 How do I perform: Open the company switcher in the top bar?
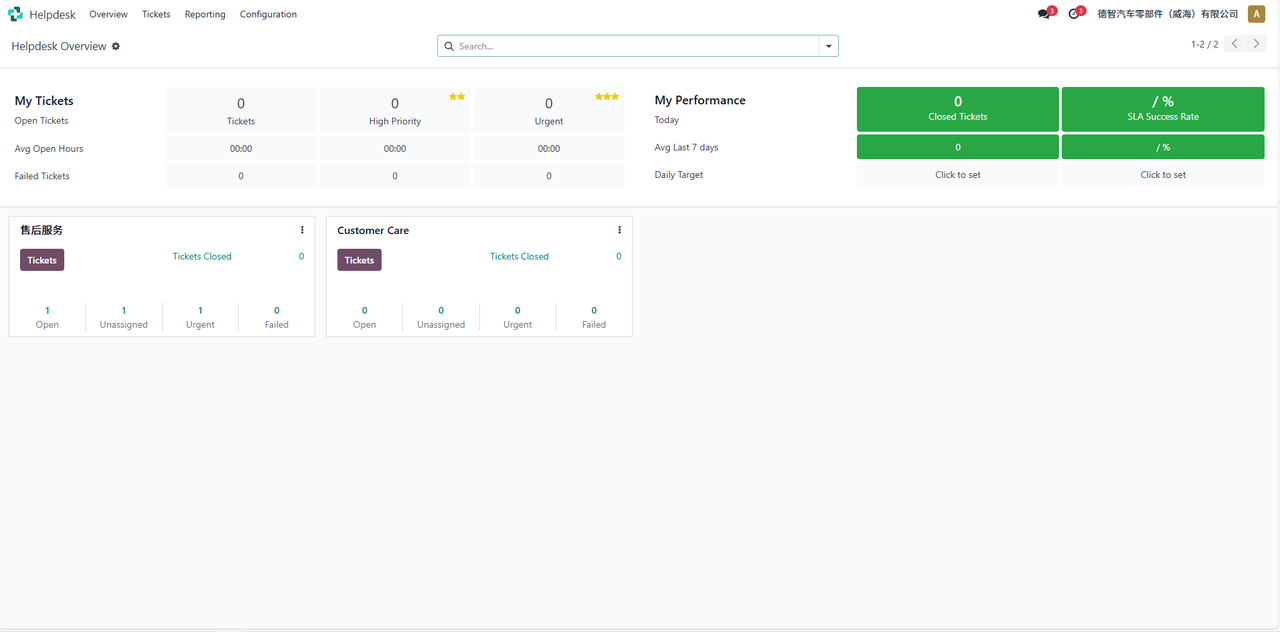1167,14
